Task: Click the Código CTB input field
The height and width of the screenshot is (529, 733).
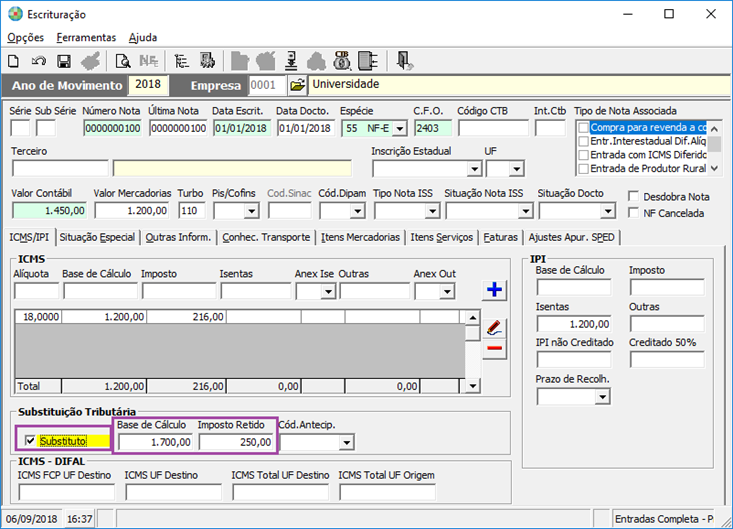Action: pos(492,128)
